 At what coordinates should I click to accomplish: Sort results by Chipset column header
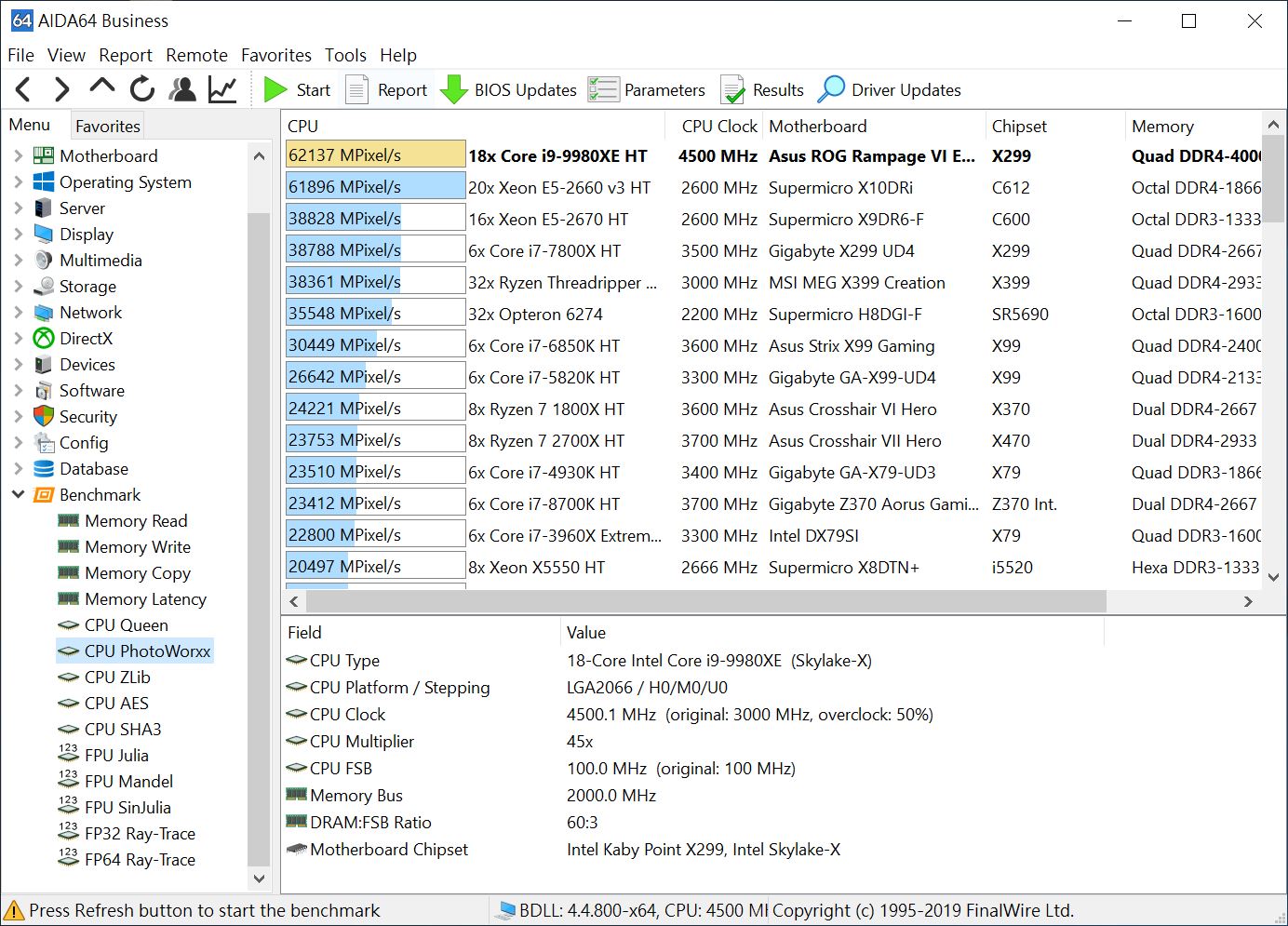(x=1055, y=126)
